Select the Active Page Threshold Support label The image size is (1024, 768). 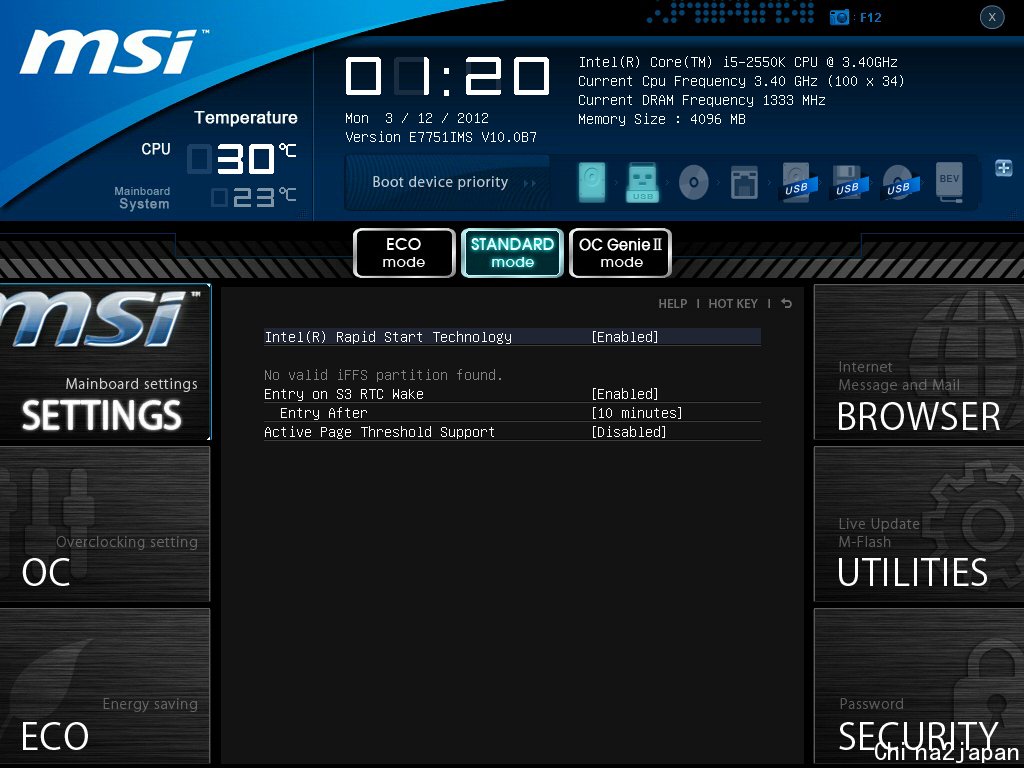pos(379,432)
